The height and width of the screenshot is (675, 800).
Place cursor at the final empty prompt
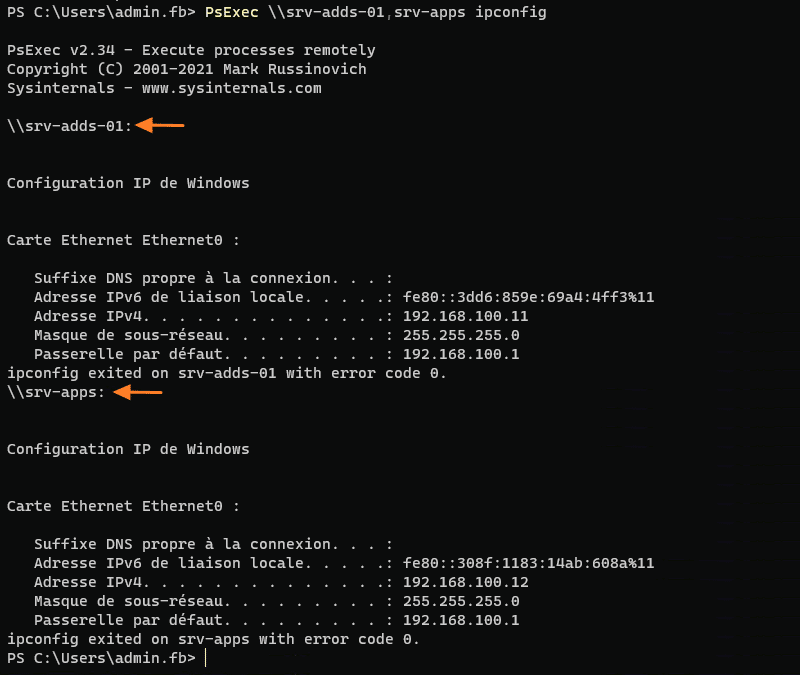click(x=206, y=658)
